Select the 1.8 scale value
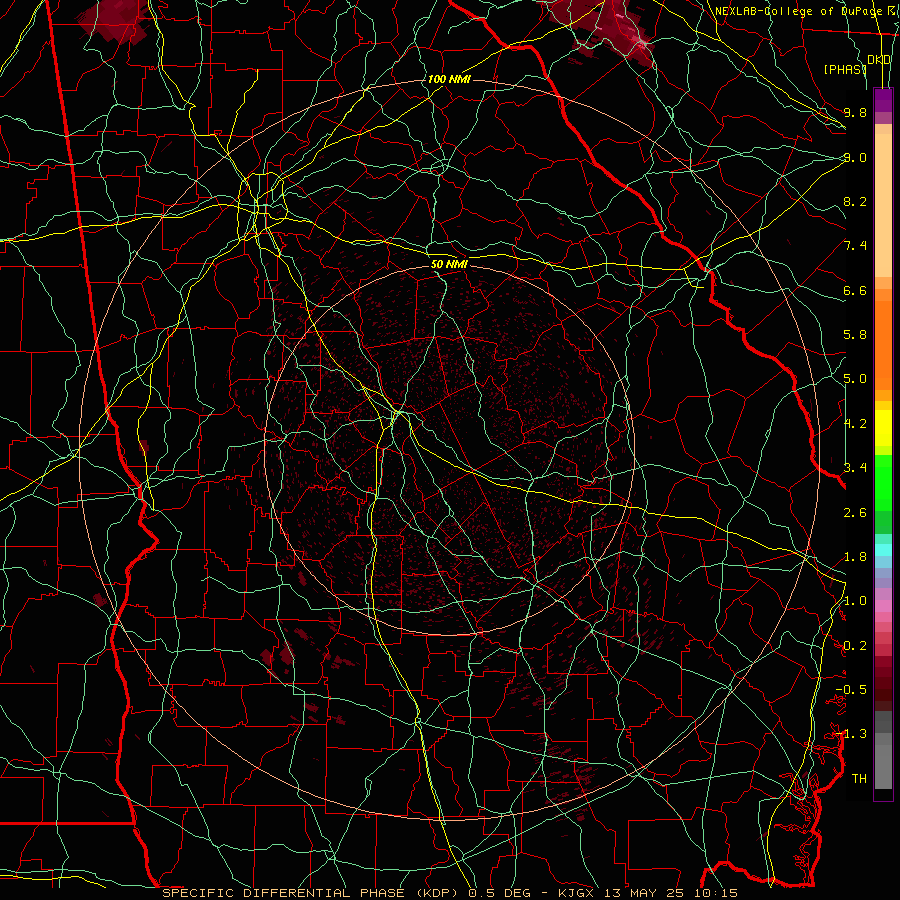This screenshot has width=900, height=900. (x=855, y=557)
